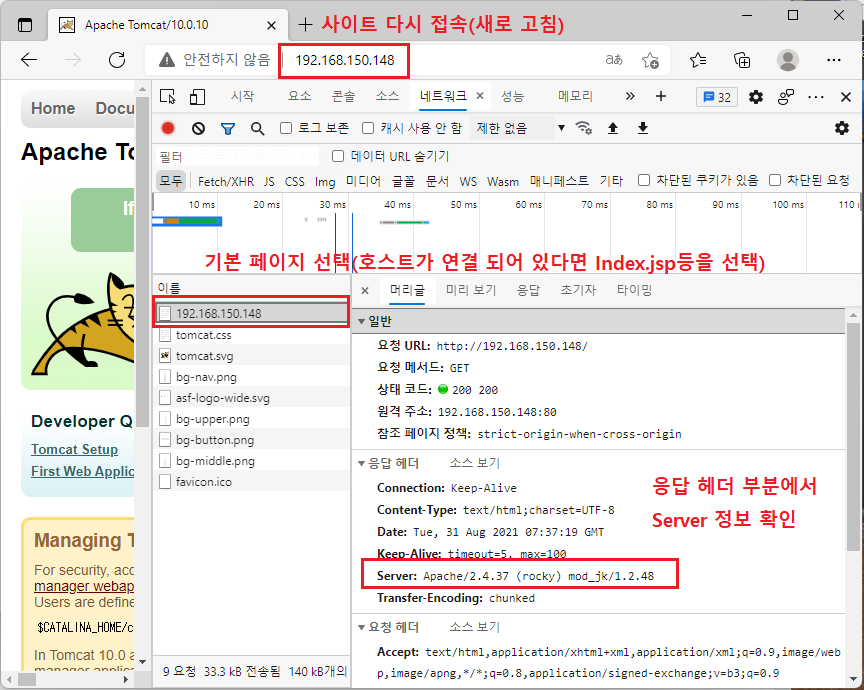Viewport: 864px width, 690px height.
Task: Open browser settings and more menu
Action: (x=834, y=60)
